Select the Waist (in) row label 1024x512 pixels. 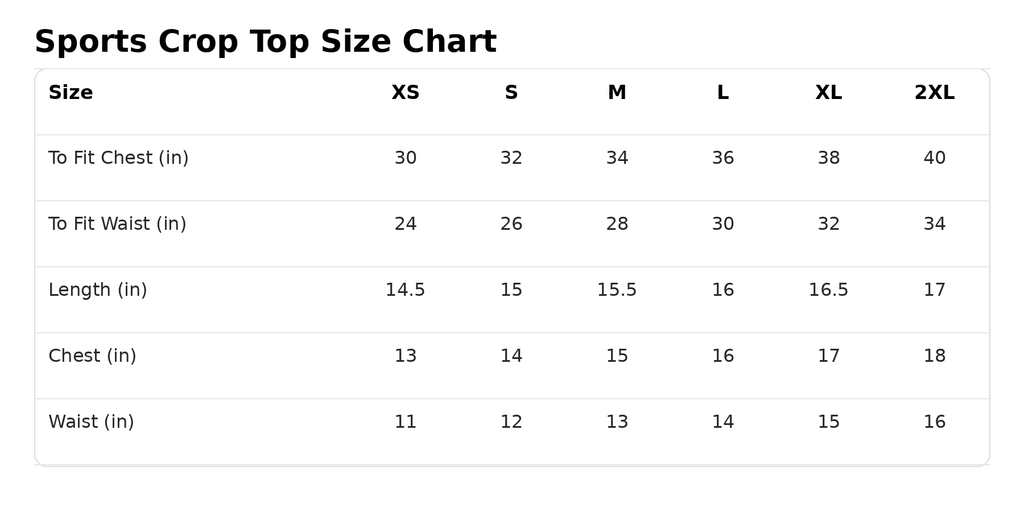[91, 422]
